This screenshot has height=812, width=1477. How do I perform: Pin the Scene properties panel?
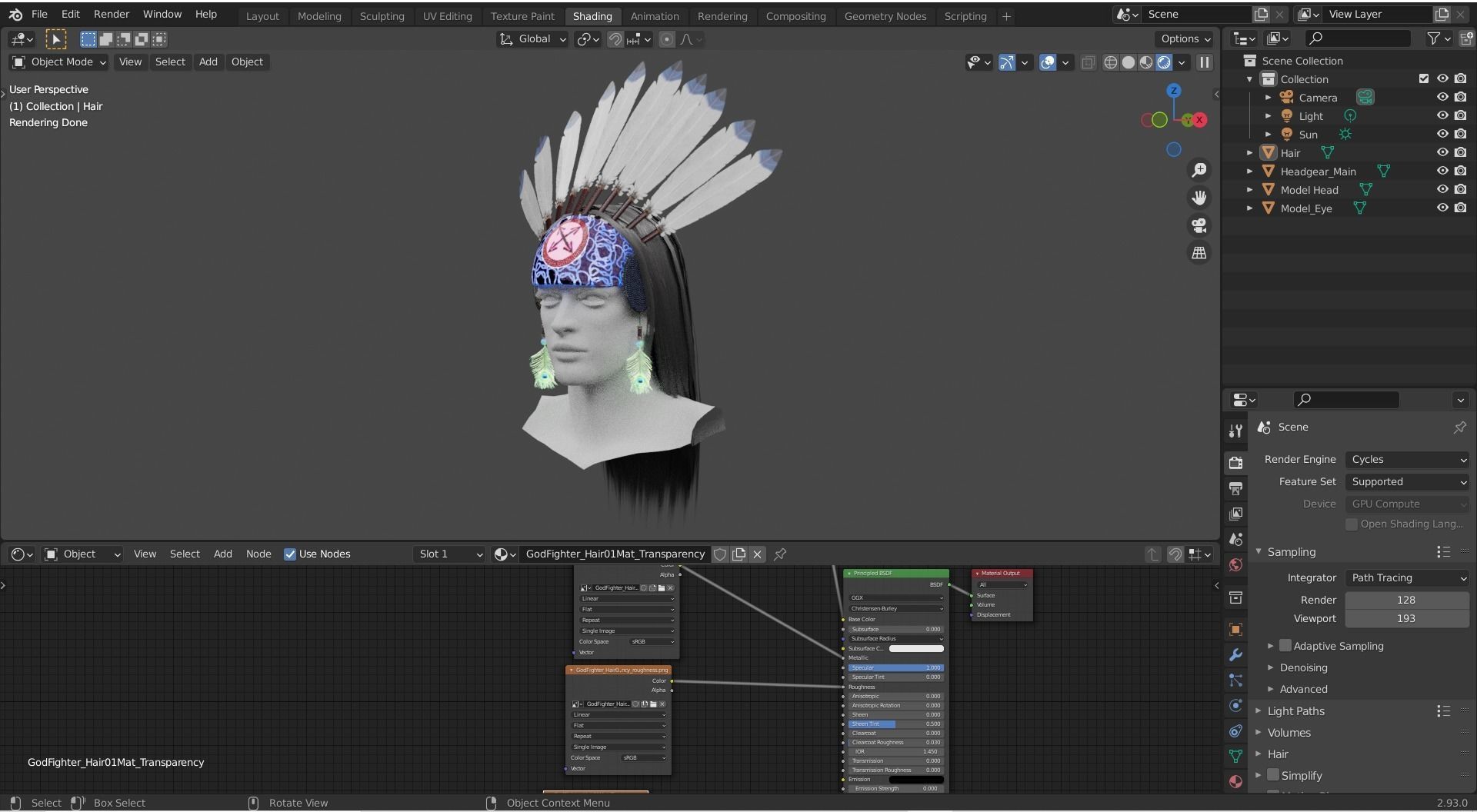(x=1459, y=428)
